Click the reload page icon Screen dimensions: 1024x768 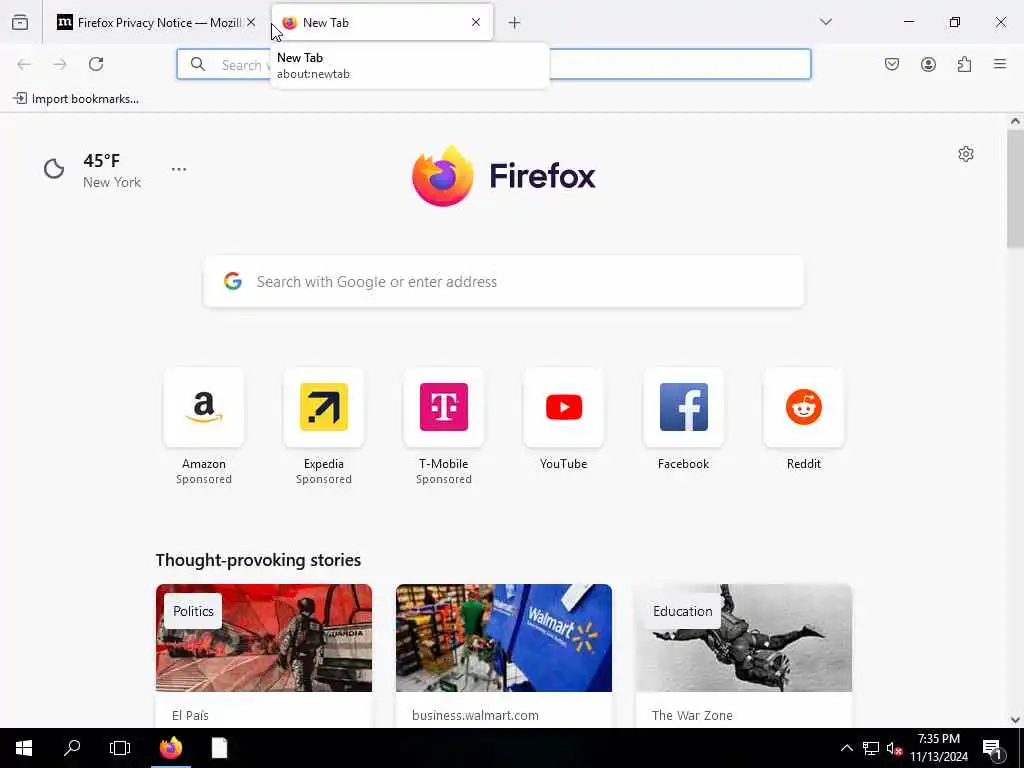point(96,64)
